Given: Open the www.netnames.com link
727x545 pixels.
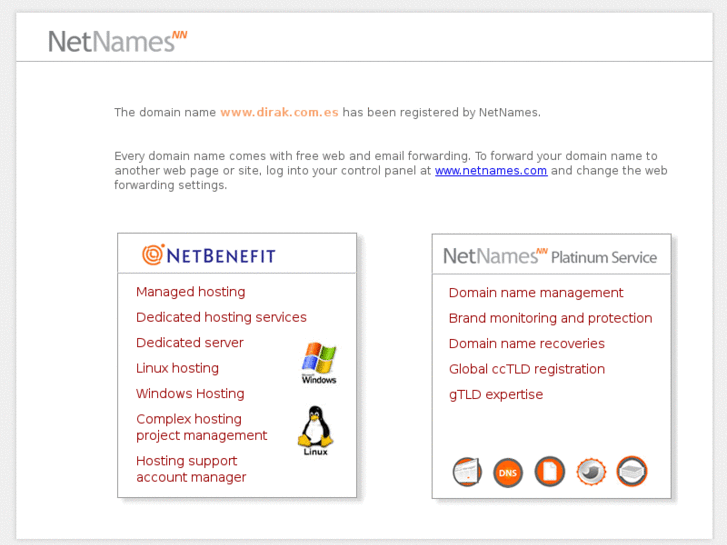Looking at the screenshot, I should [x=490, y=171].
